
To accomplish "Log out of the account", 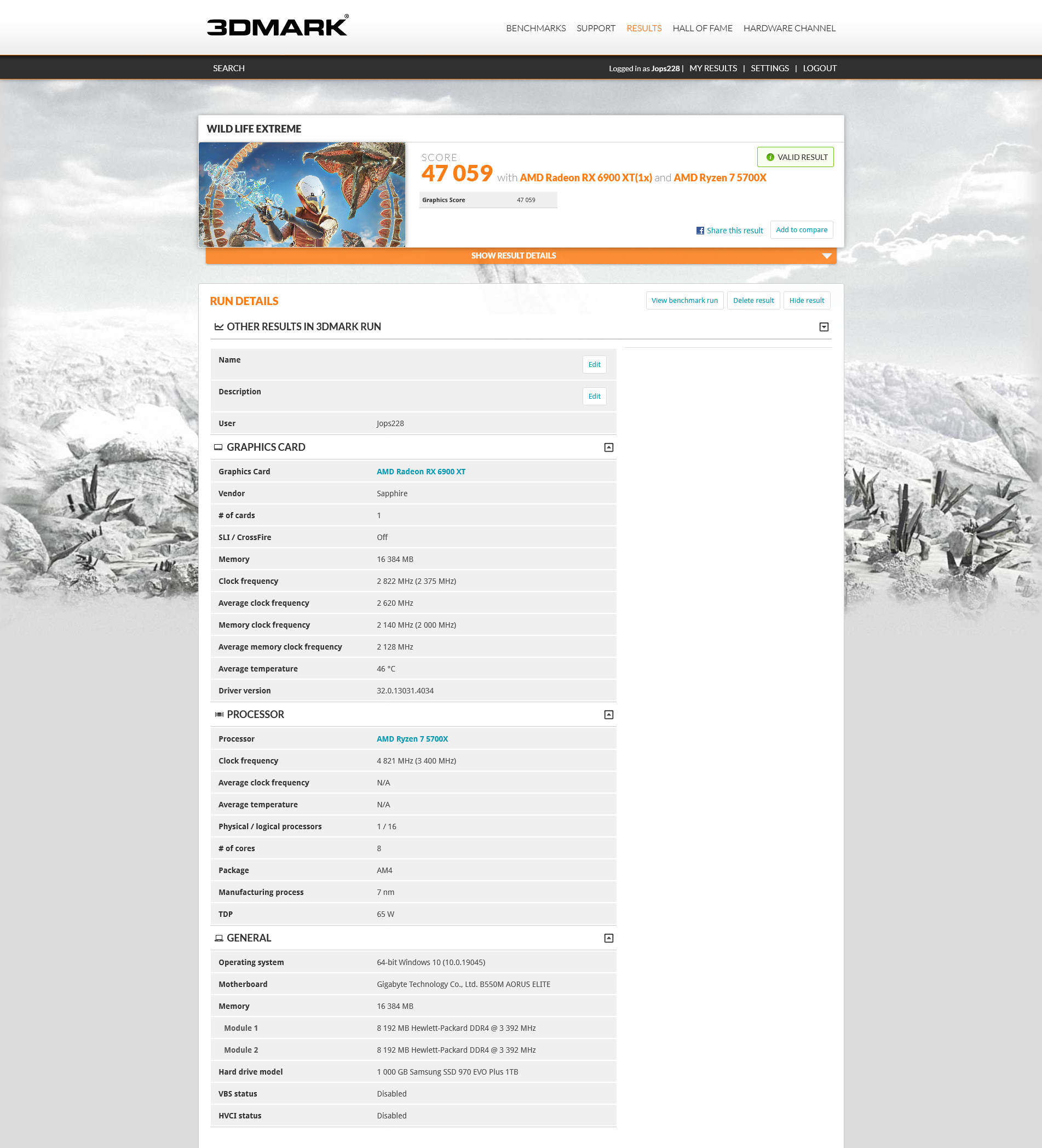I will 819,68.
